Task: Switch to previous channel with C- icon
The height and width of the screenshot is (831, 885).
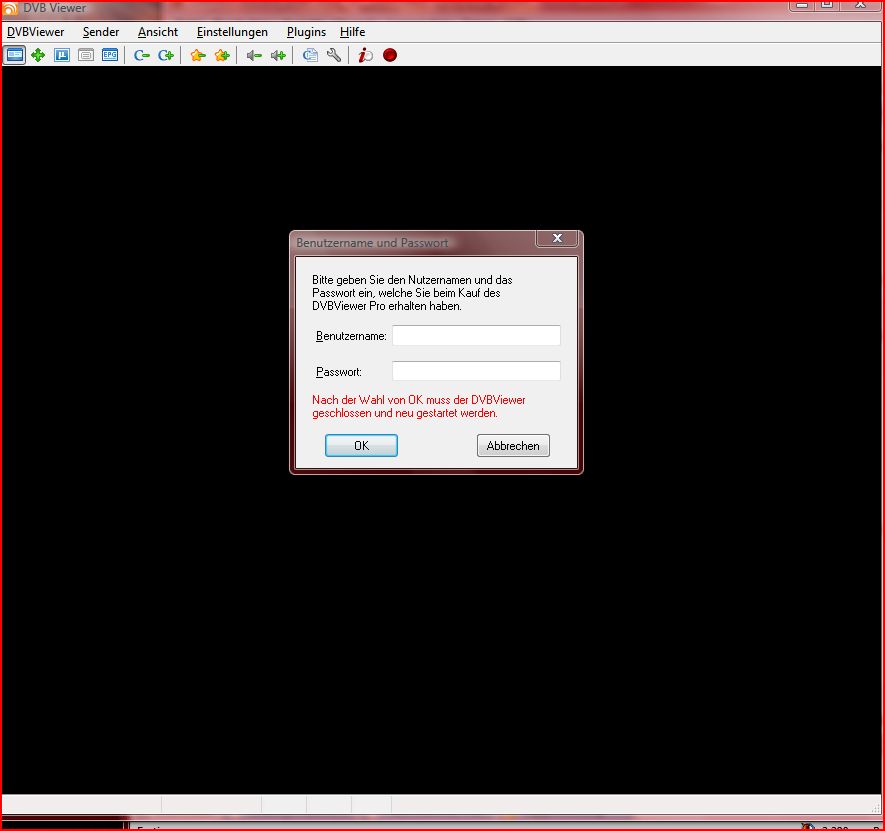Action: 142,55
